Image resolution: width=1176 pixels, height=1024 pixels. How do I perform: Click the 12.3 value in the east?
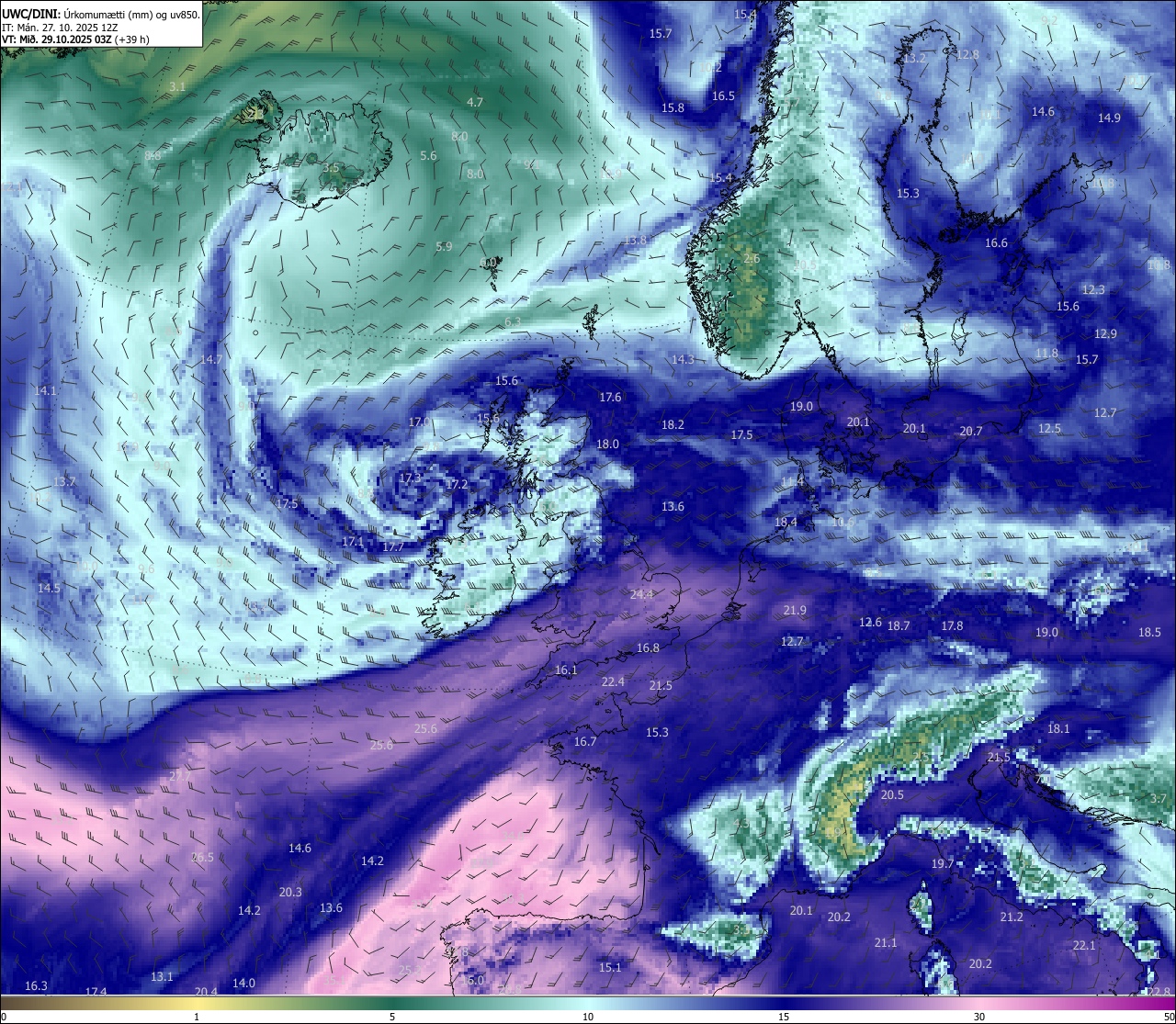[1093, 289]
